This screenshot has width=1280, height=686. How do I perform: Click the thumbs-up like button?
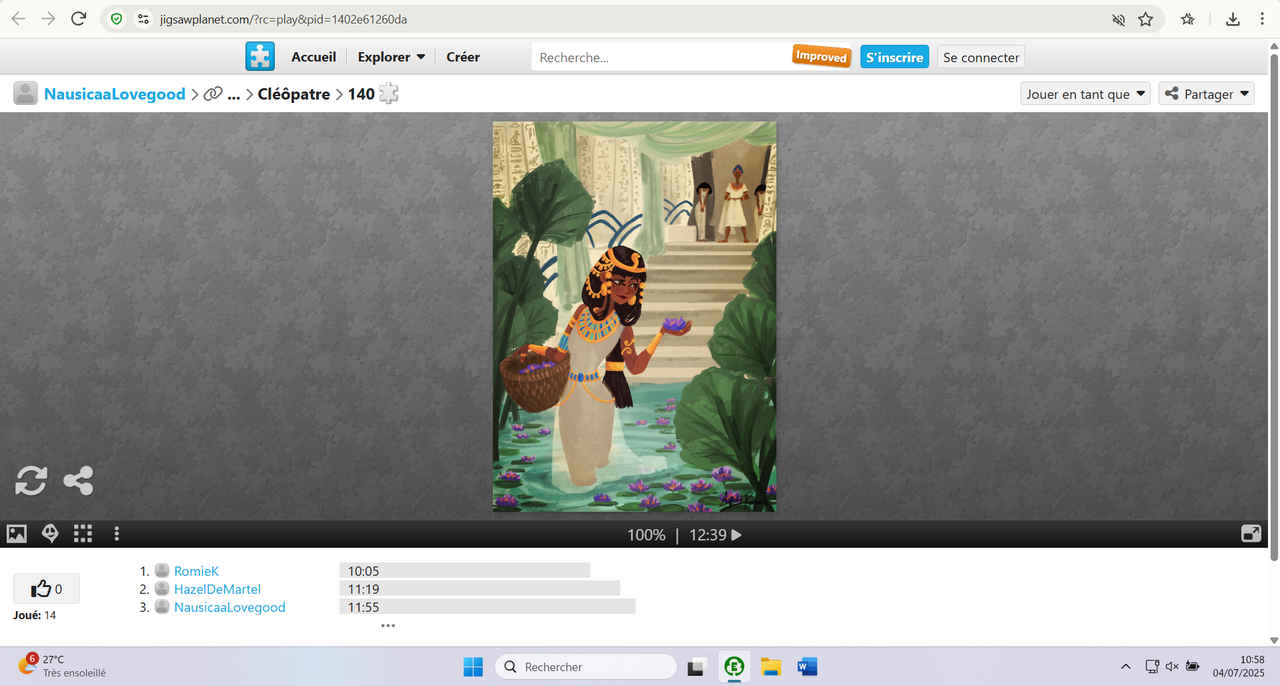46,589
